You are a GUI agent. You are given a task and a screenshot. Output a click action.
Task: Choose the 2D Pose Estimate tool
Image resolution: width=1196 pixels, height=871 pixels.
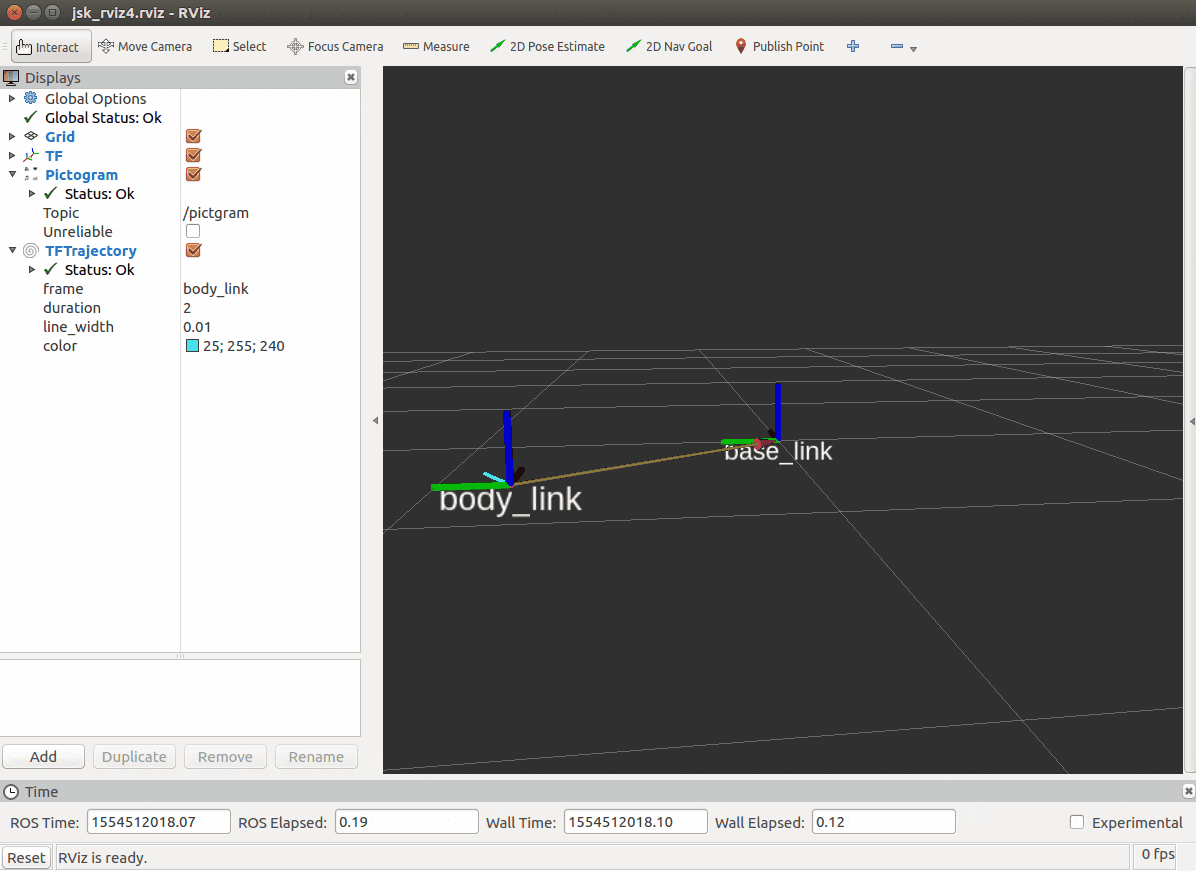[547, 47]
